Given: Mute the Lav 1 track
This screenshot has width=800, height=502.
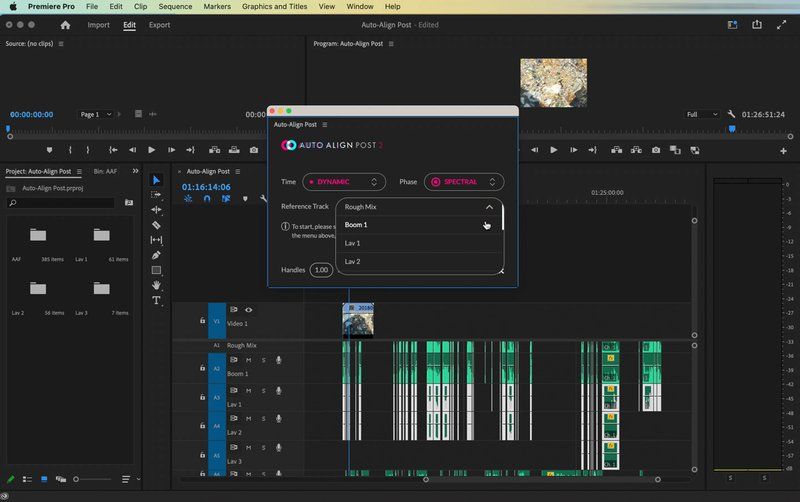Looking at the screenshot, I should point(248,391).
